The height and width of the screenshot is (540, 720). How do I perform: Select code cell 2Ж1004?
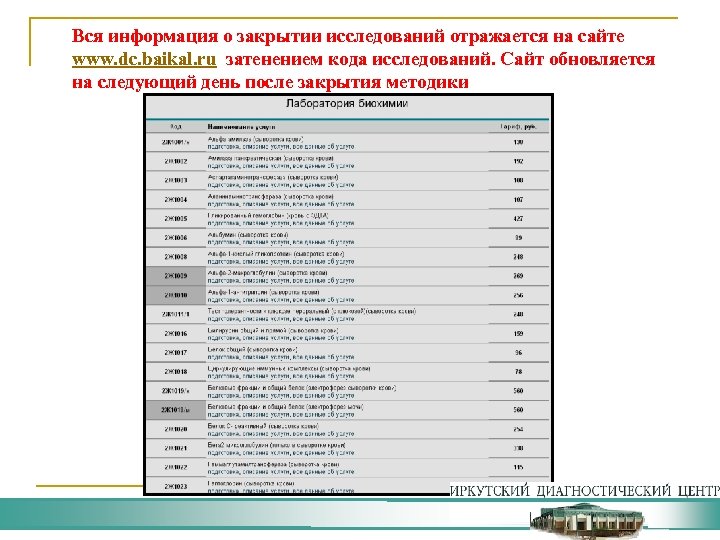[x=176, y=199]
